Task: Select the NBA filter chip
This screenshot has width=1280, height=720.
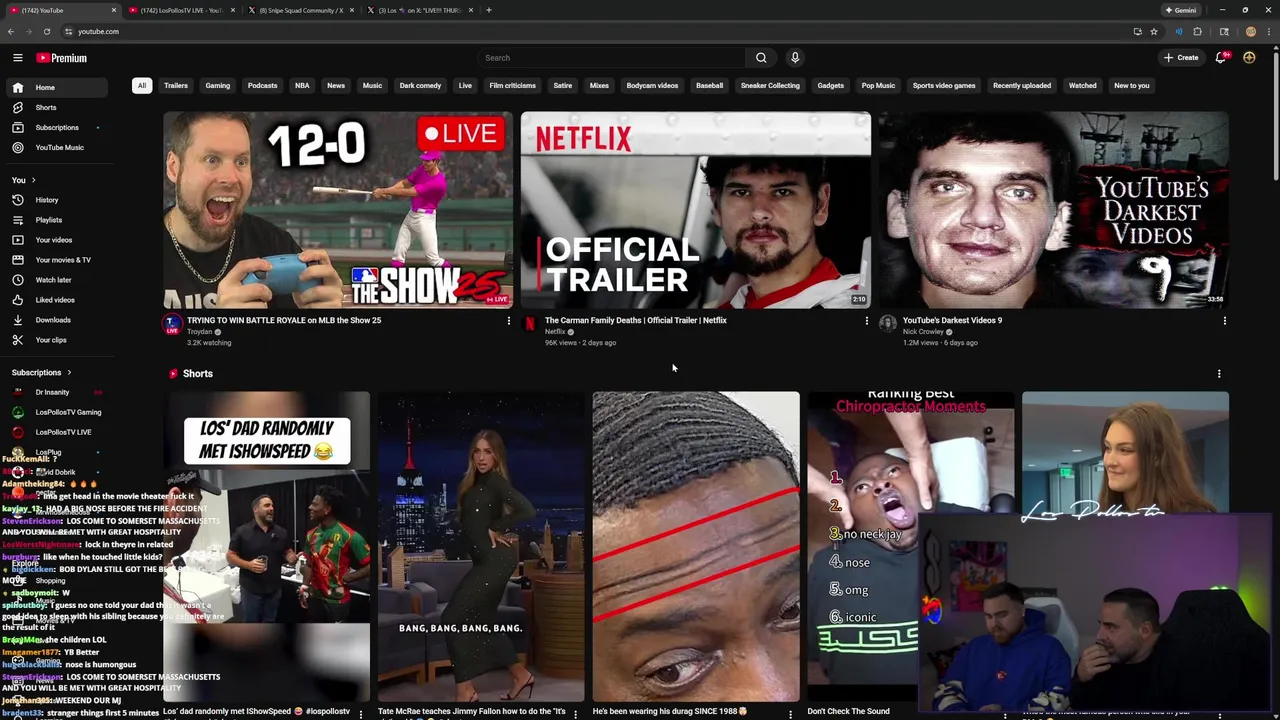Action: [x=302, y=86]
